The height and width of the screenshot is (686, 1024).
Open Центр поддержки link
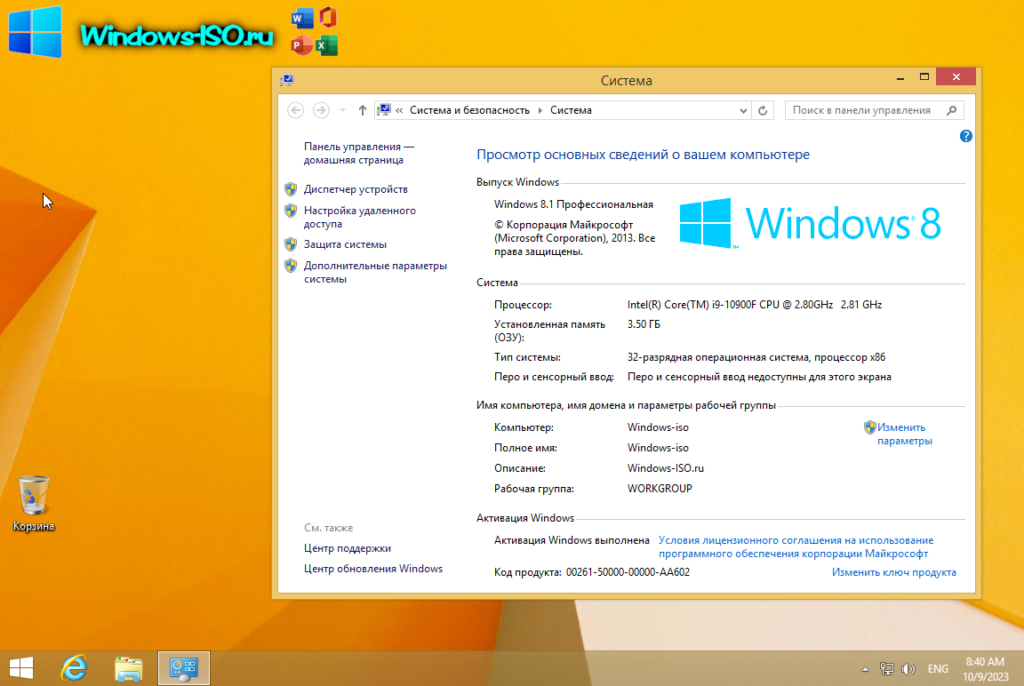tap(347, 548)
